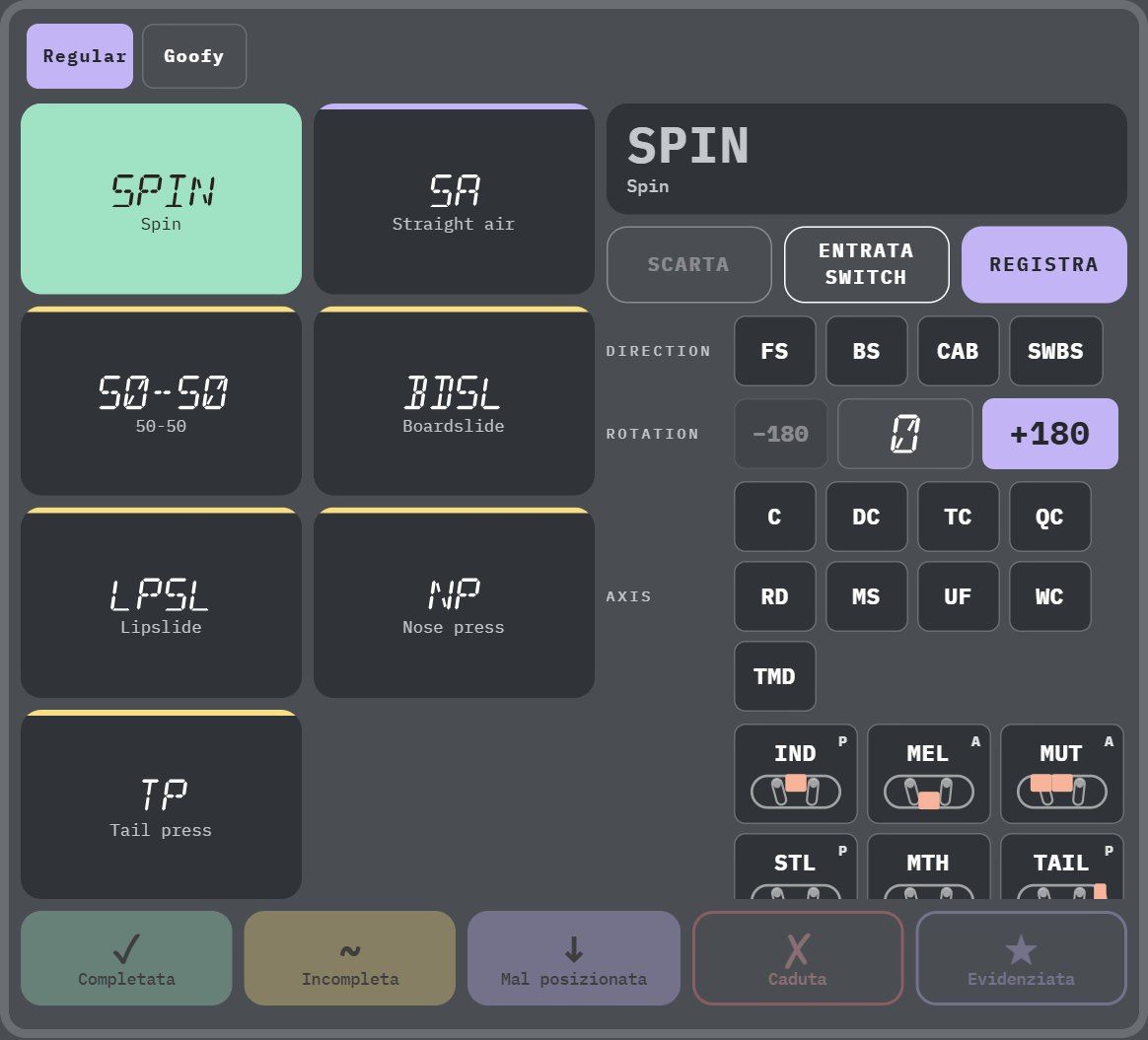
Task: Mark trick Mal posizionata arrow
Action: click(574, 958)
